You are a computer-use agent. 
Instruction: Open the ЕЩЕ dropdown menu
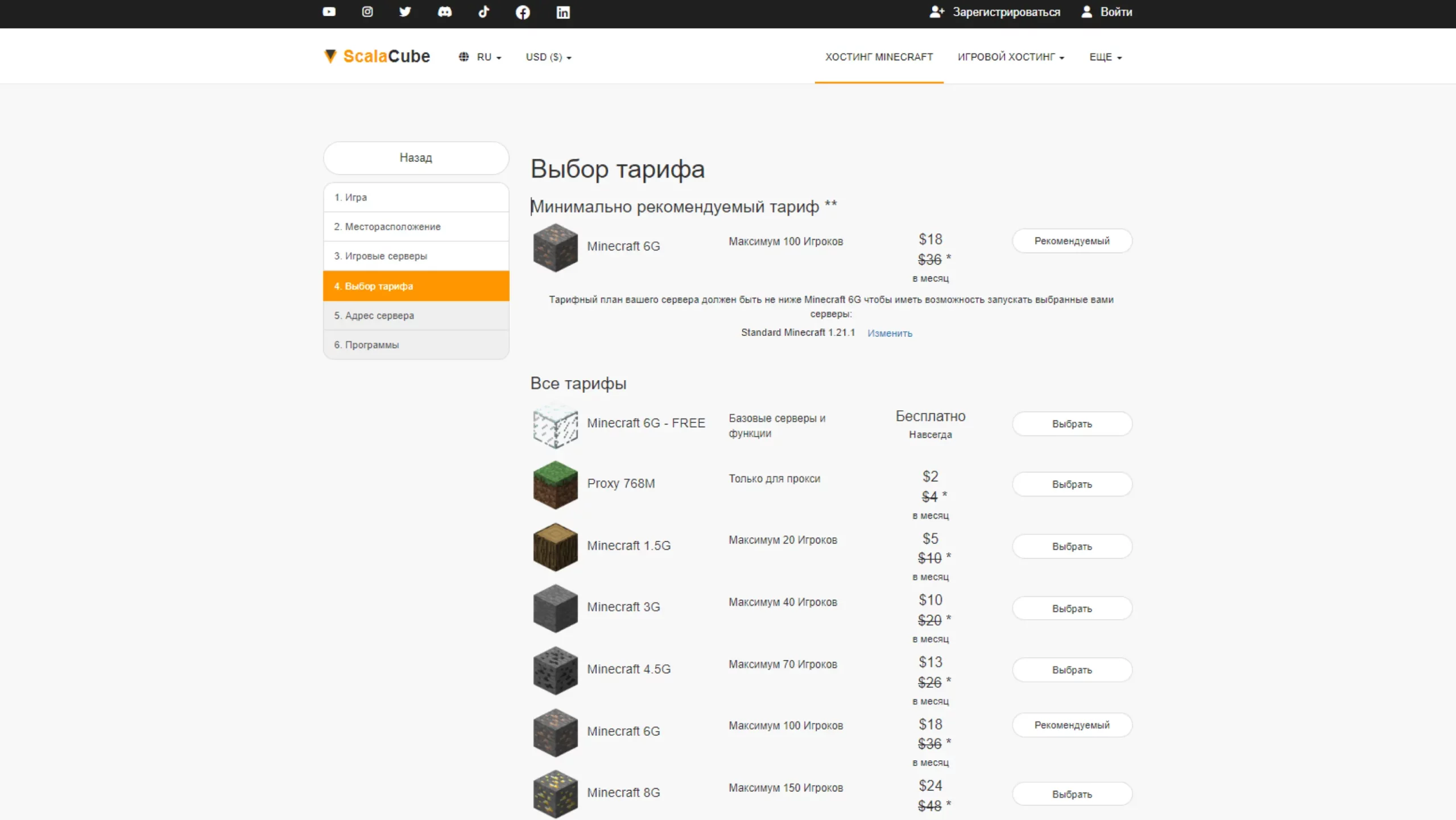(x=1105, y=57)
